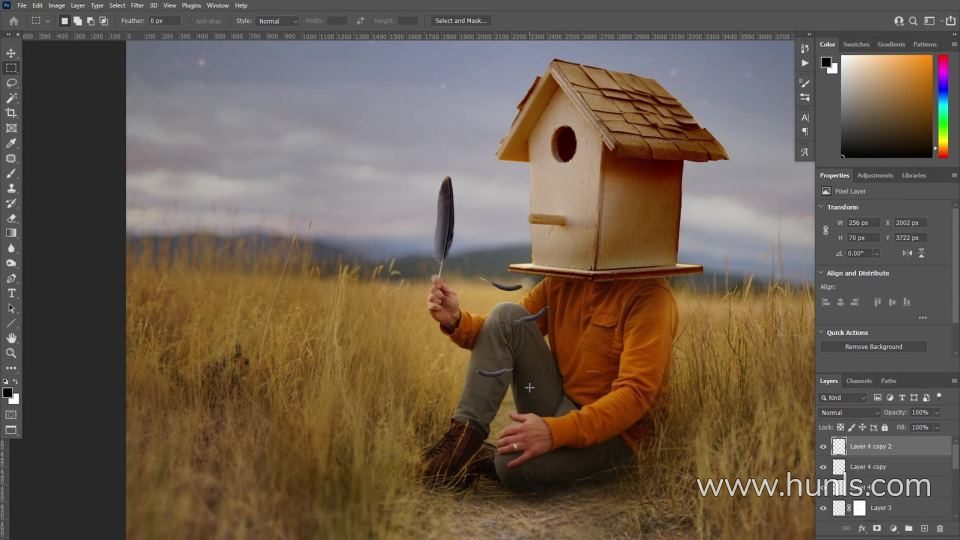Select the Frame tool
Screen dimensions: 960x540
point(11,128)
